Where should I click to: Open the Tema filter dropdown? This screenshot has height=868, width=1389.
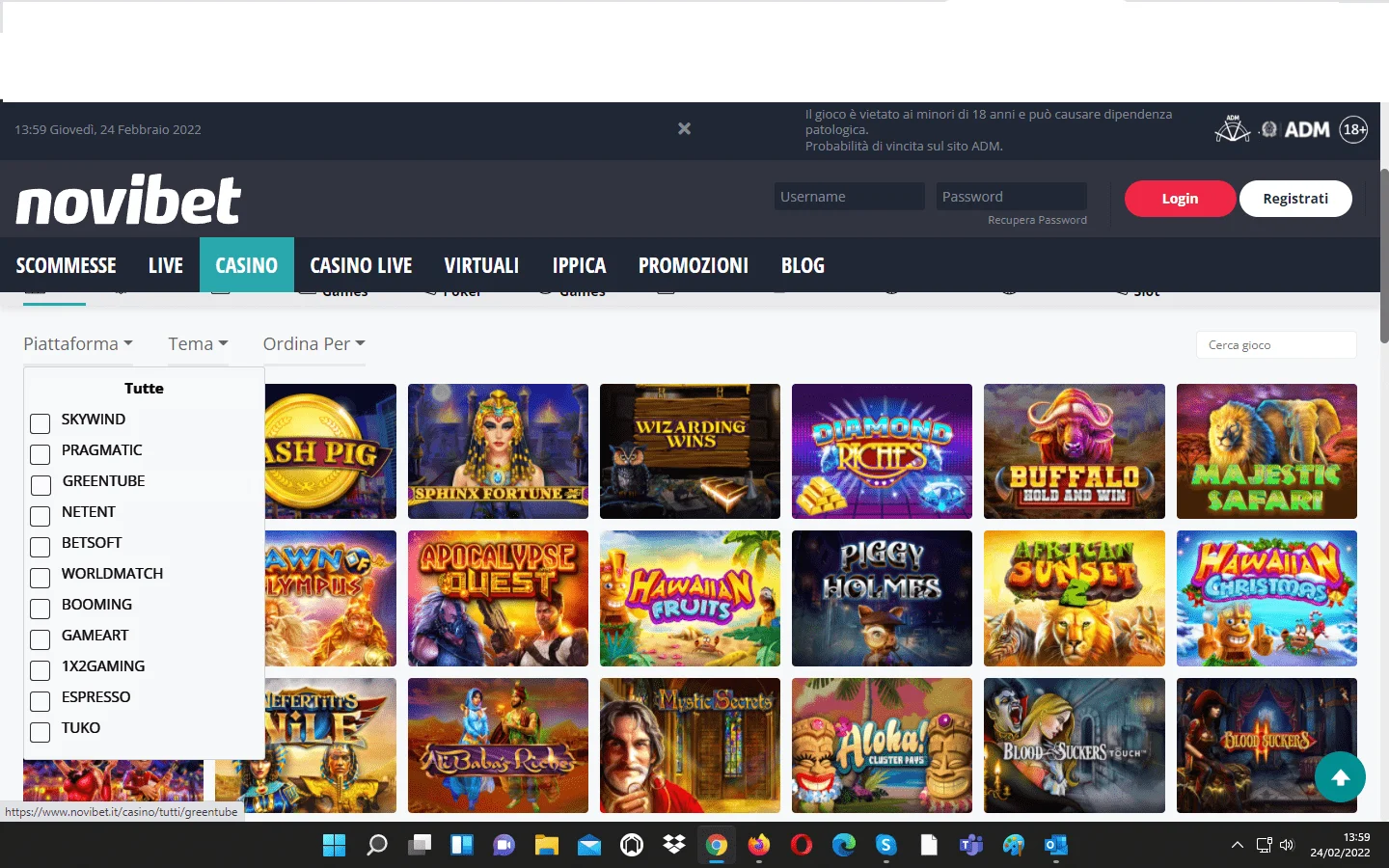(x=198, y=344)
